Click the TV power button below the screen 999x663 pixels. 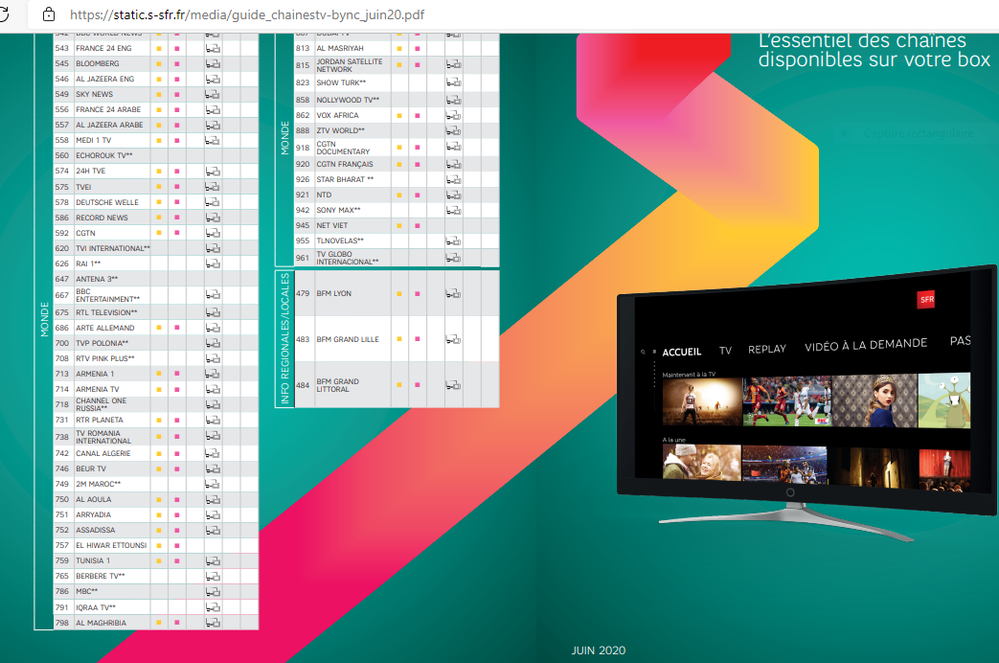790,493
